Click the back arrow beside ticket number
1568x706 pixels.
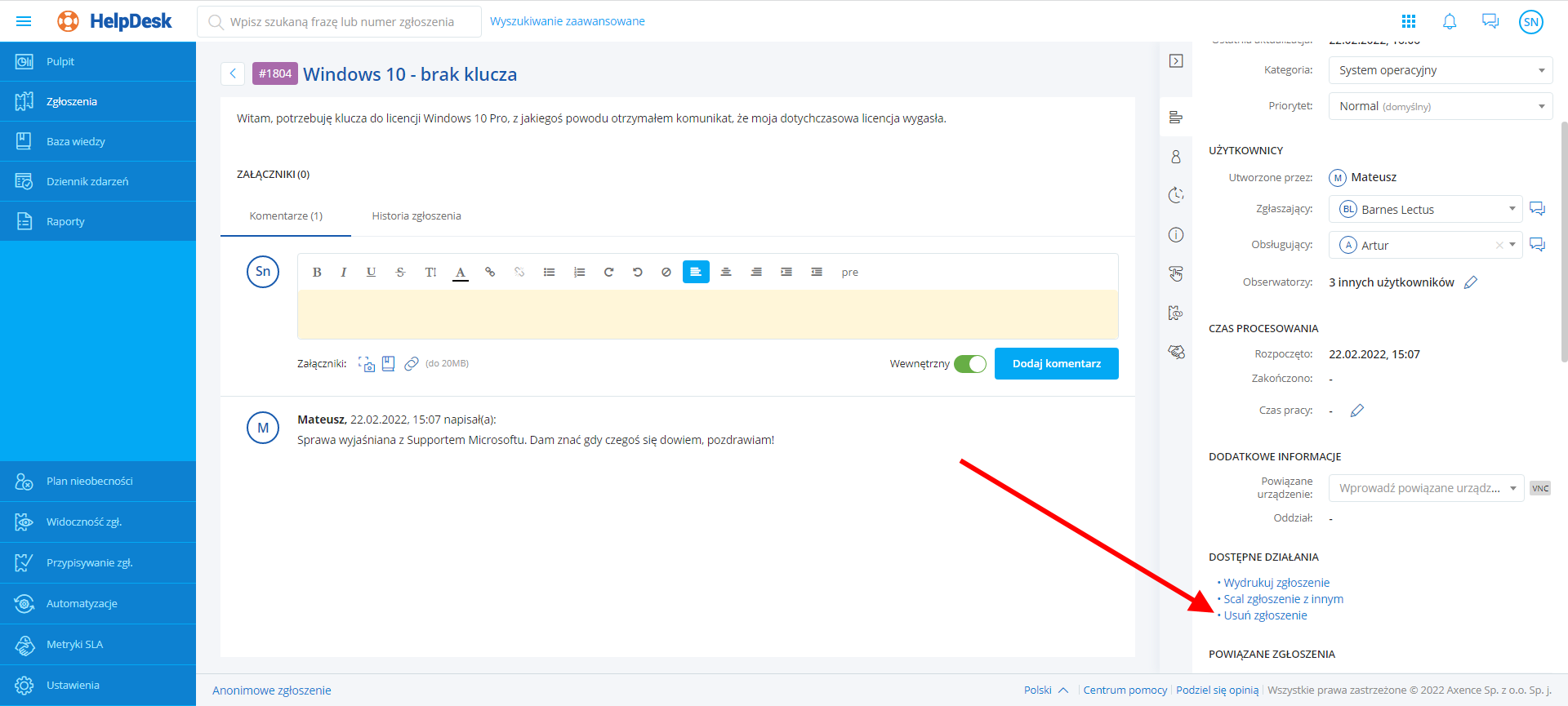tap(233, 74)
